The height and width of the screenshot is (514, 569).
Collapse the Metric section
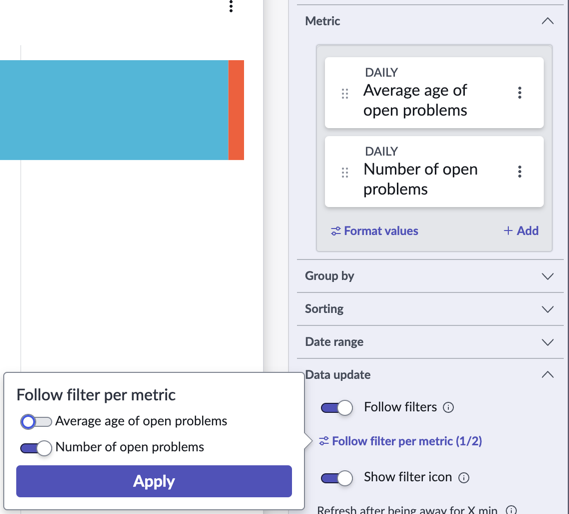548,21
